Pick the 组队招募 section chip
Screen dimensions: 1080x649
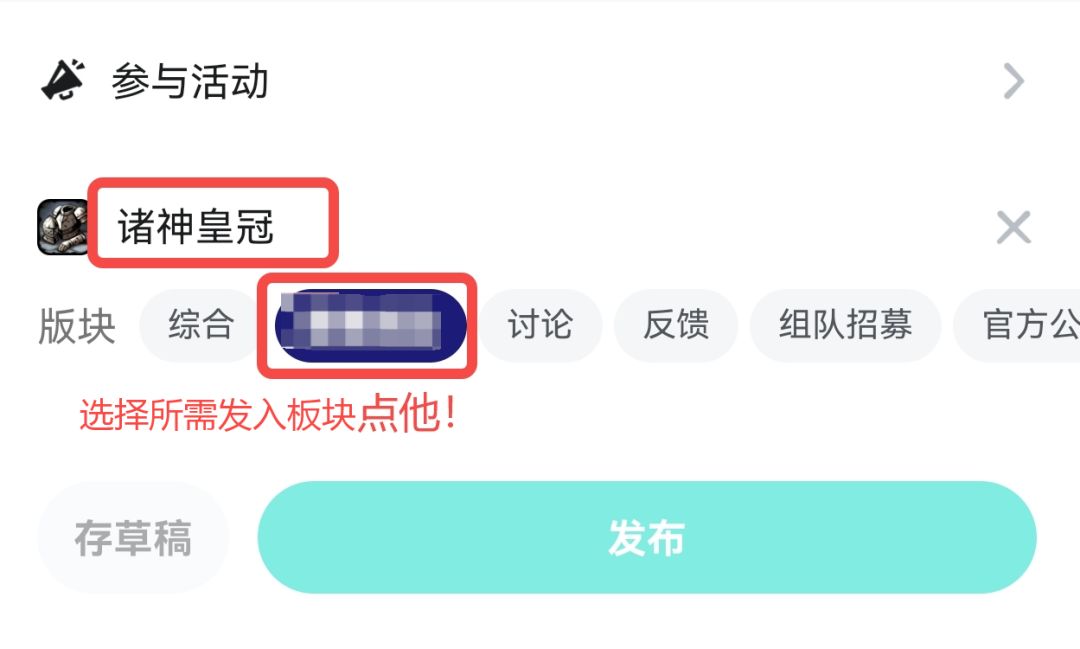pyautogui.click(x=845, y=325)
